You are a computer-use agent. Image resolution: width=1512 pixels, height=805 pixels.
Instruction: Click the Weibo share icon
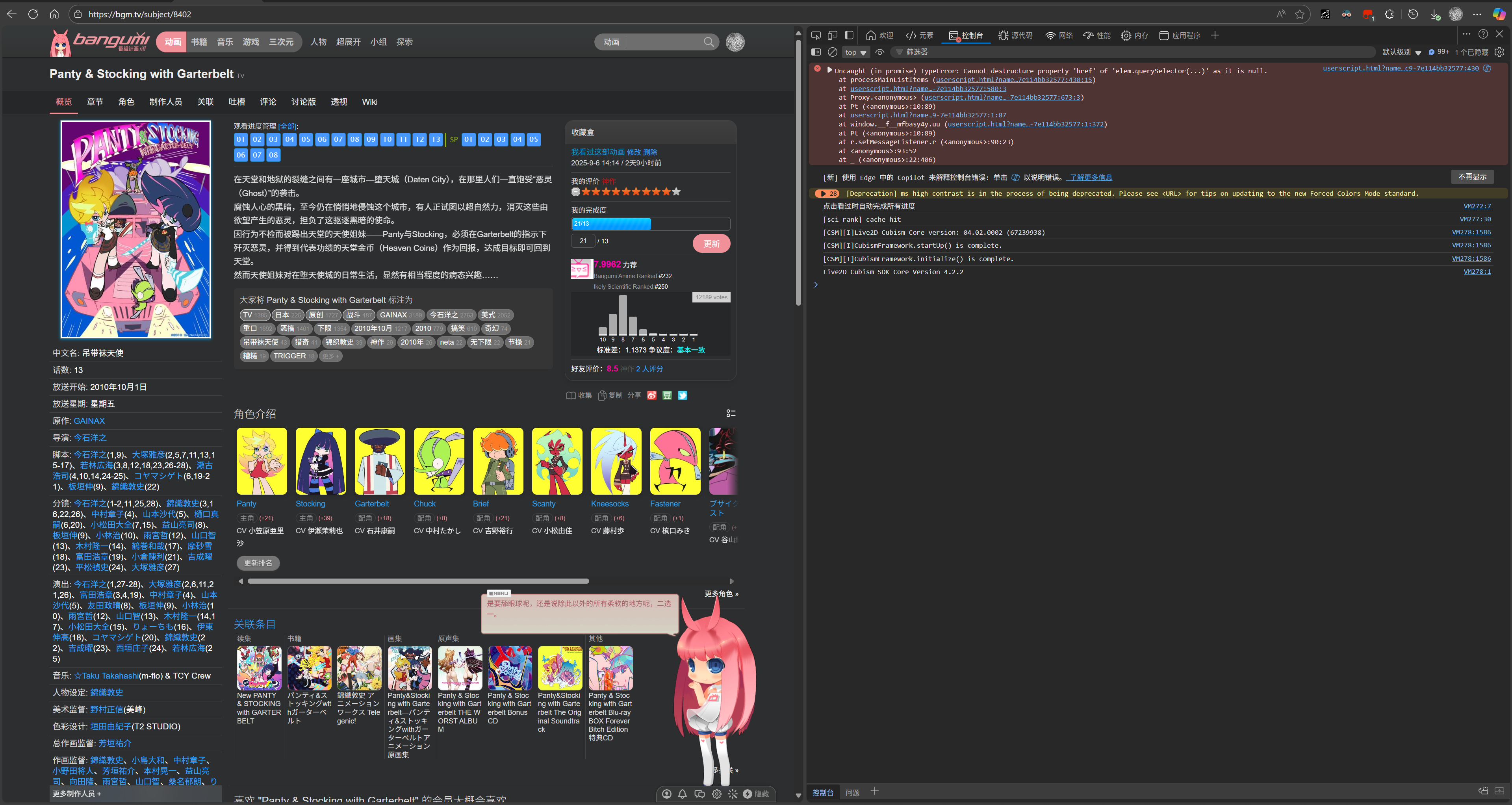[651, 395]
